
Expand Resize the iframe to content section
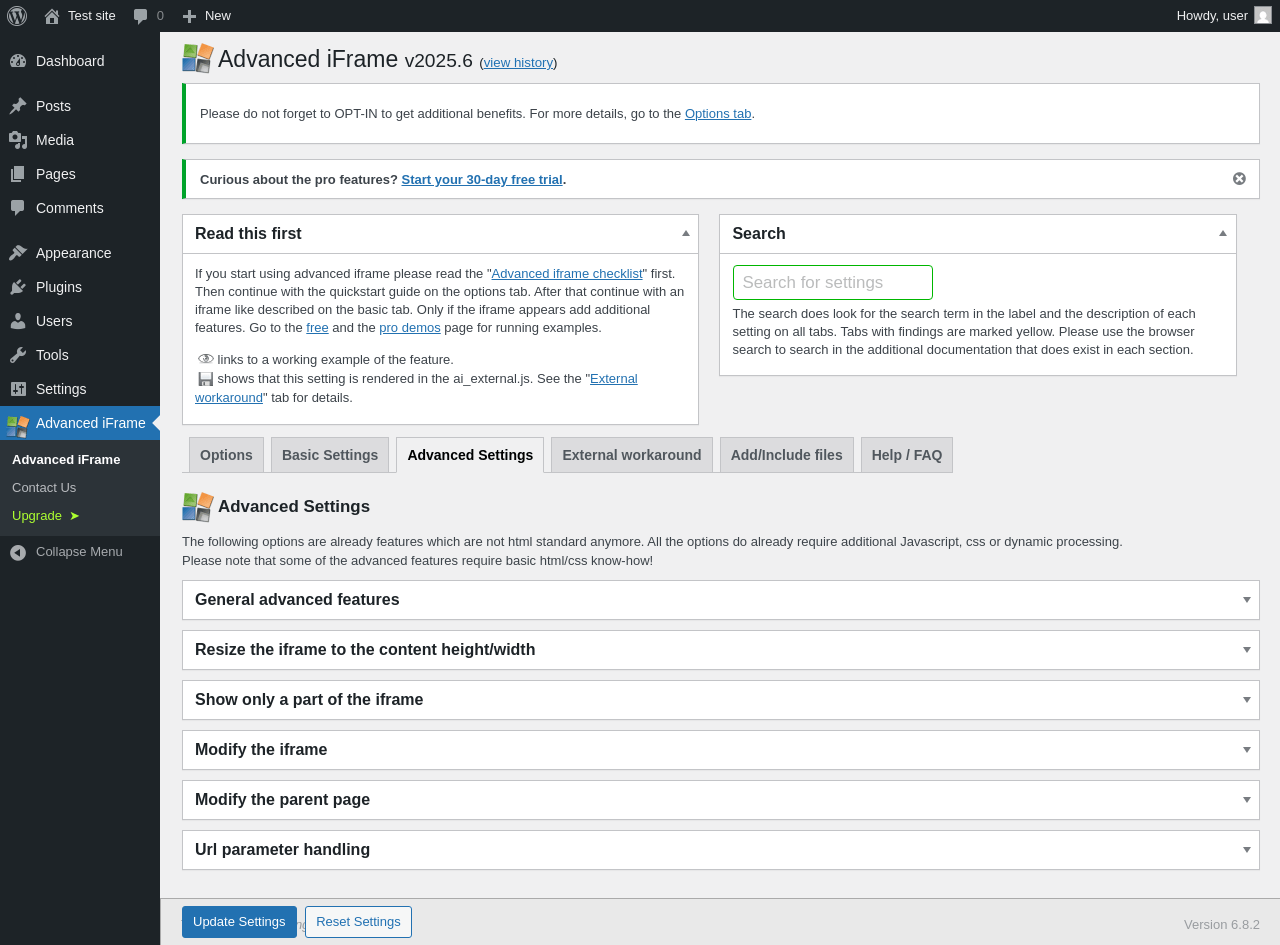coord(720,650)
